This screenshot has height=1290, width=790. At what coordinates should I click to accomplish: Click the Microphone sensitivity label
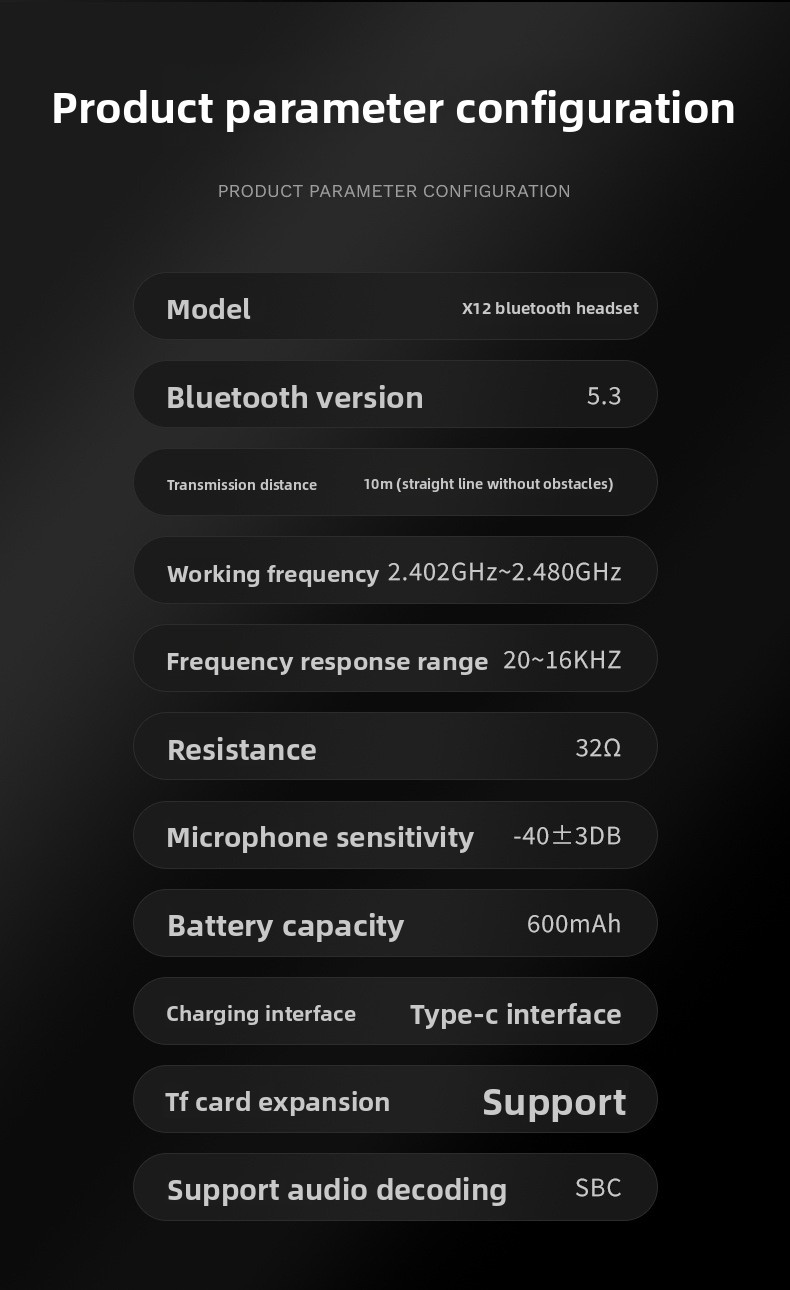click(320, 837)
